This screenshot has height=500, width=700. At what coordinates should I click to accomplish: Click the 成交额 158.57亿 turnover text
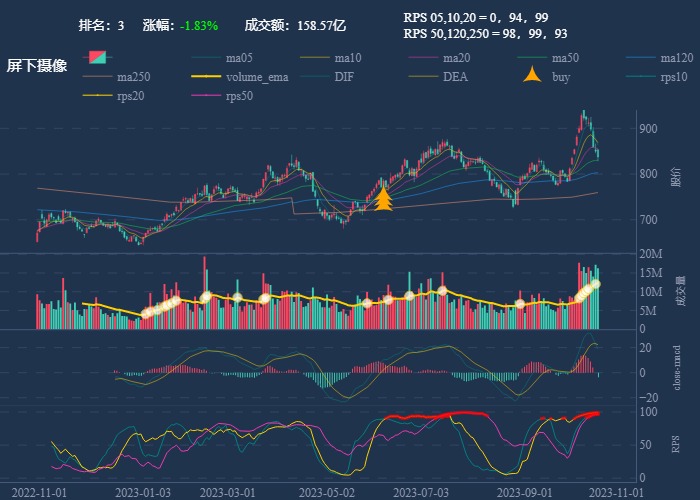(295, 25)
